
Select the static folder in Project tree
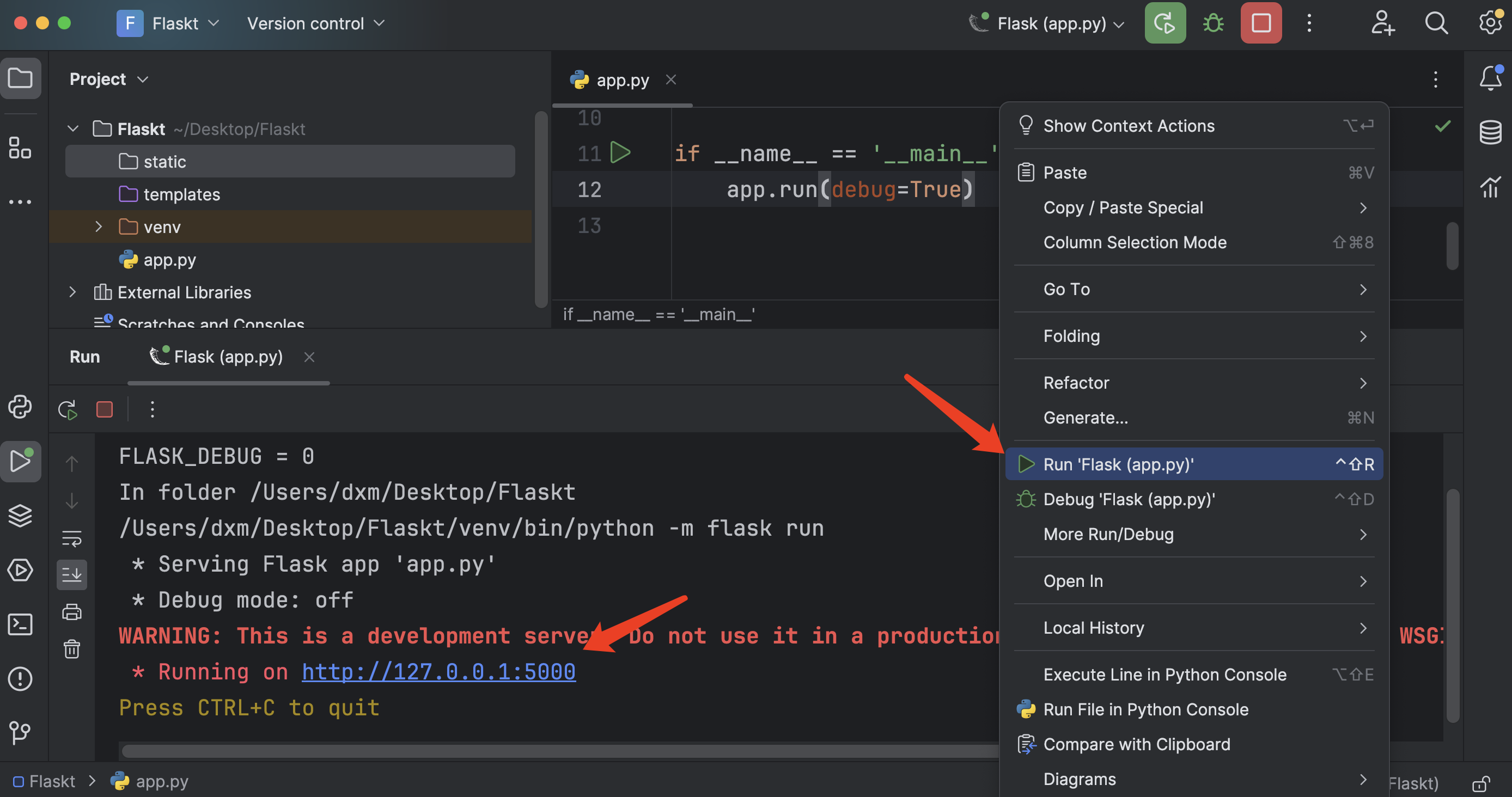click(x=290, y=161)
